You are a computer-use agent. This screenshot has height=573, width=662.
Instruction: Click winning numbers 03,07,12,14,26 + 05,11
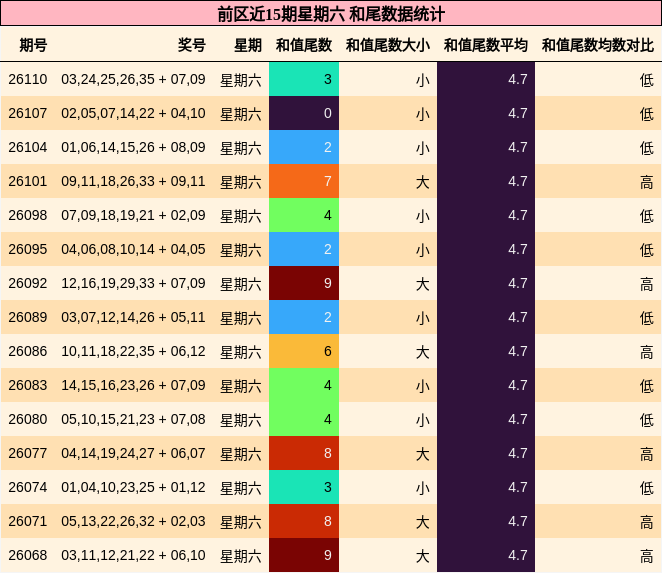point(133,317)
